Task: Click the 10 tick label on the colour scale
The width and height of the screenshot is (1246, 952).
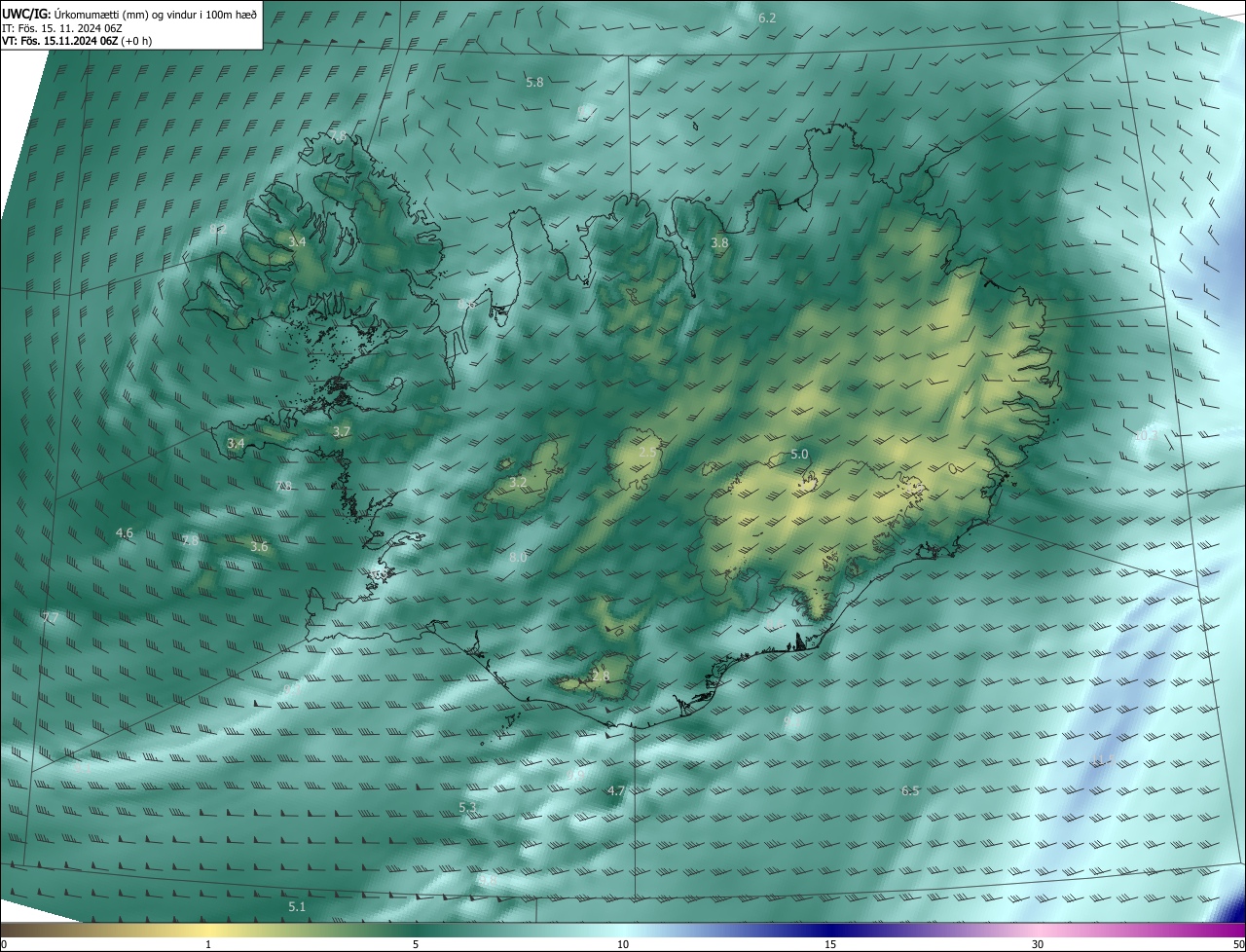Action: pos(623,944)
